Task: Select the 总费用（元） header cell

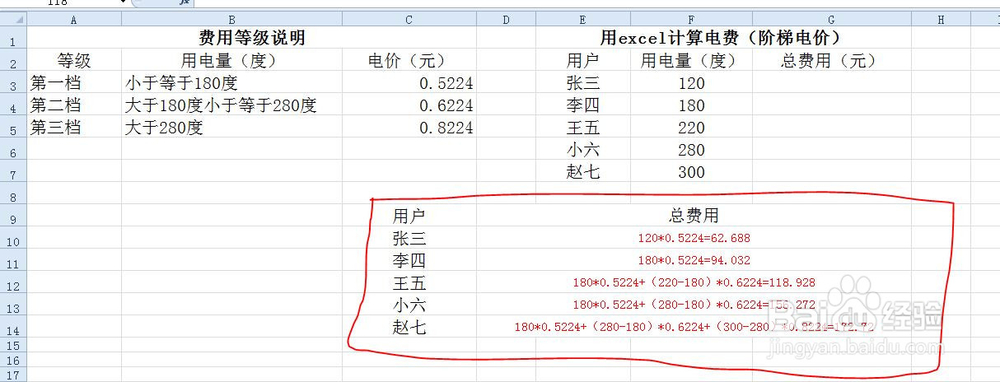Action: tap(832, 61)
